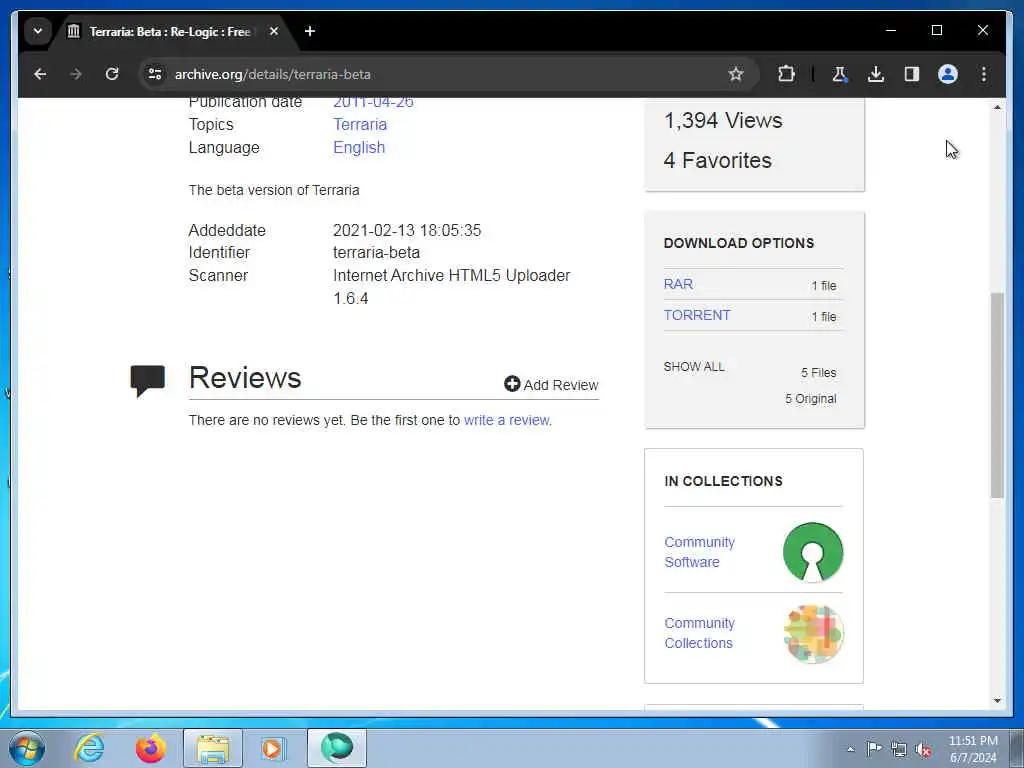Click the scrollbar down arrow
The width and height of the screenshot is (1024, 768).
point(997,701)
